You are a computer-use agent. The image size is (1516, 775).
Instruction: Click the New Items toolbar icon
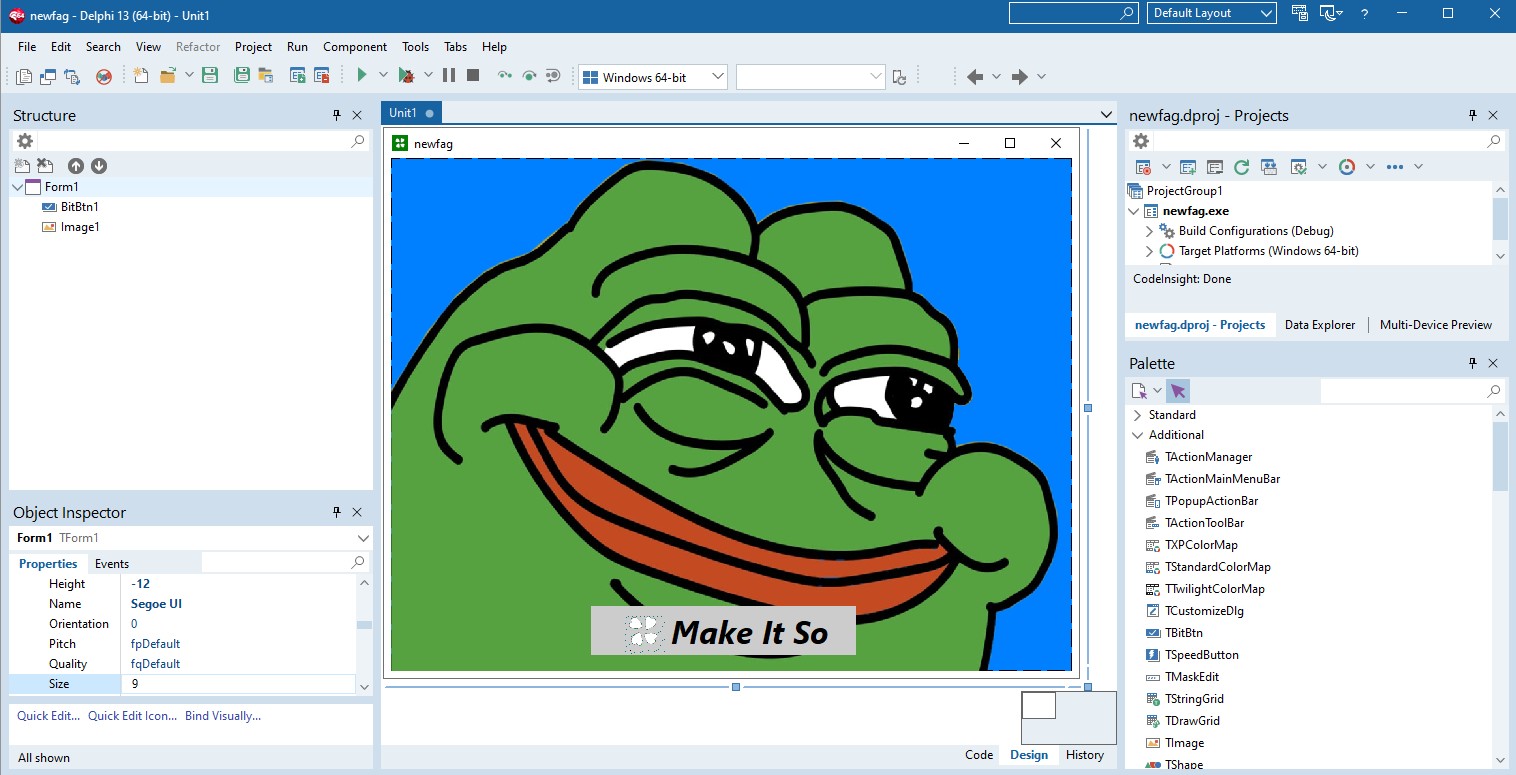coord(141,75)
